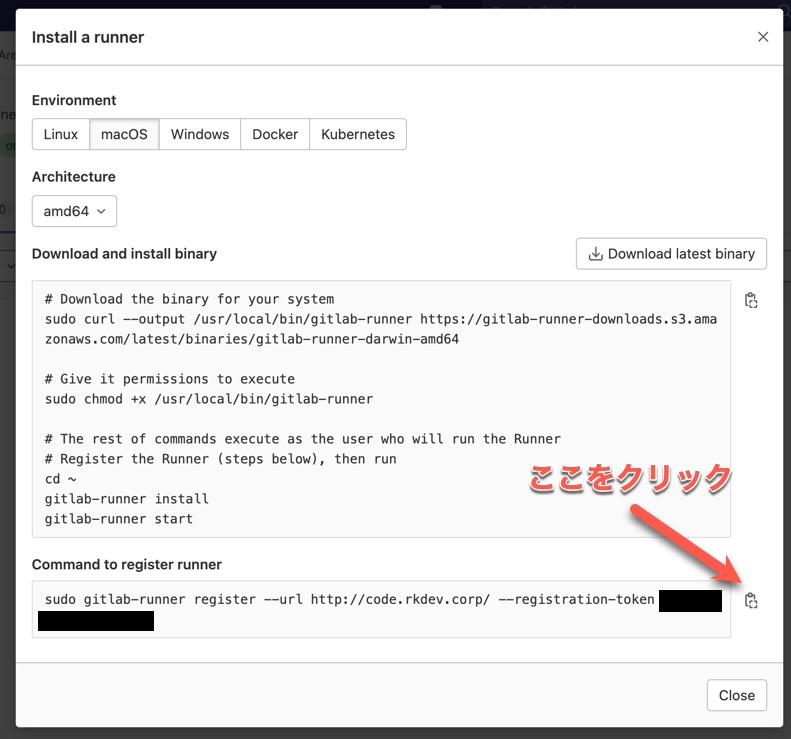Click the '# Give it permissions to execute' comment
Viewport: 791px width, 739px height.
click(170, 379)
